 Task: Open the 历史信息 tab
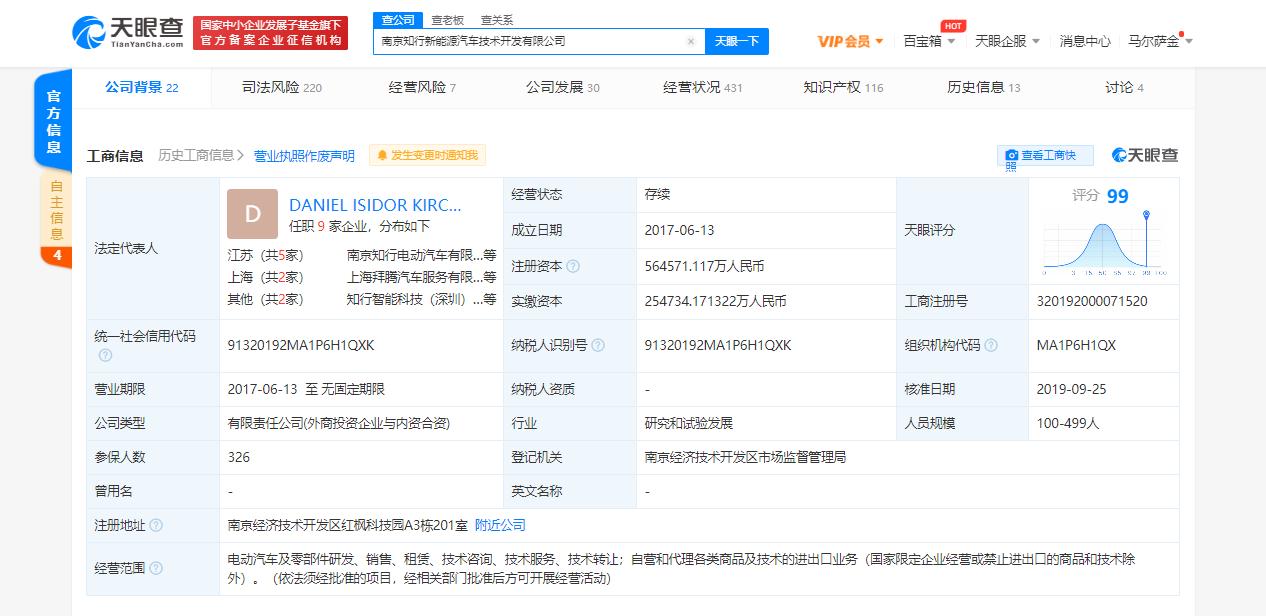(x=984, y=87)
